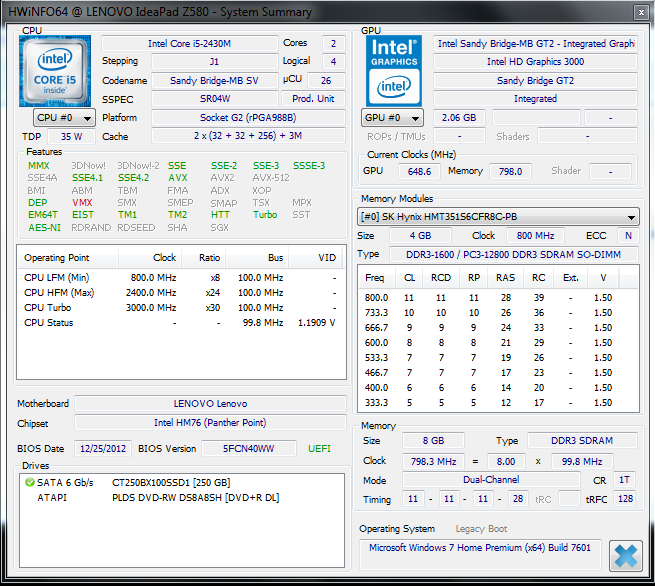Click the AVX feature flag
The height and width of the screenshot is (586, 655).
click(x=178, y=178)
